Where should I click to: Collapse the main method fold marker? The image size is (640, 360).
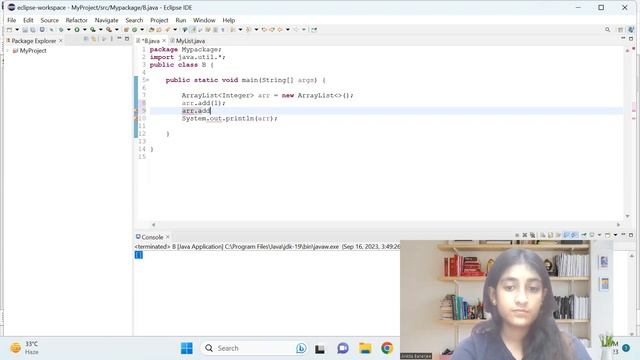coord(147,80)
